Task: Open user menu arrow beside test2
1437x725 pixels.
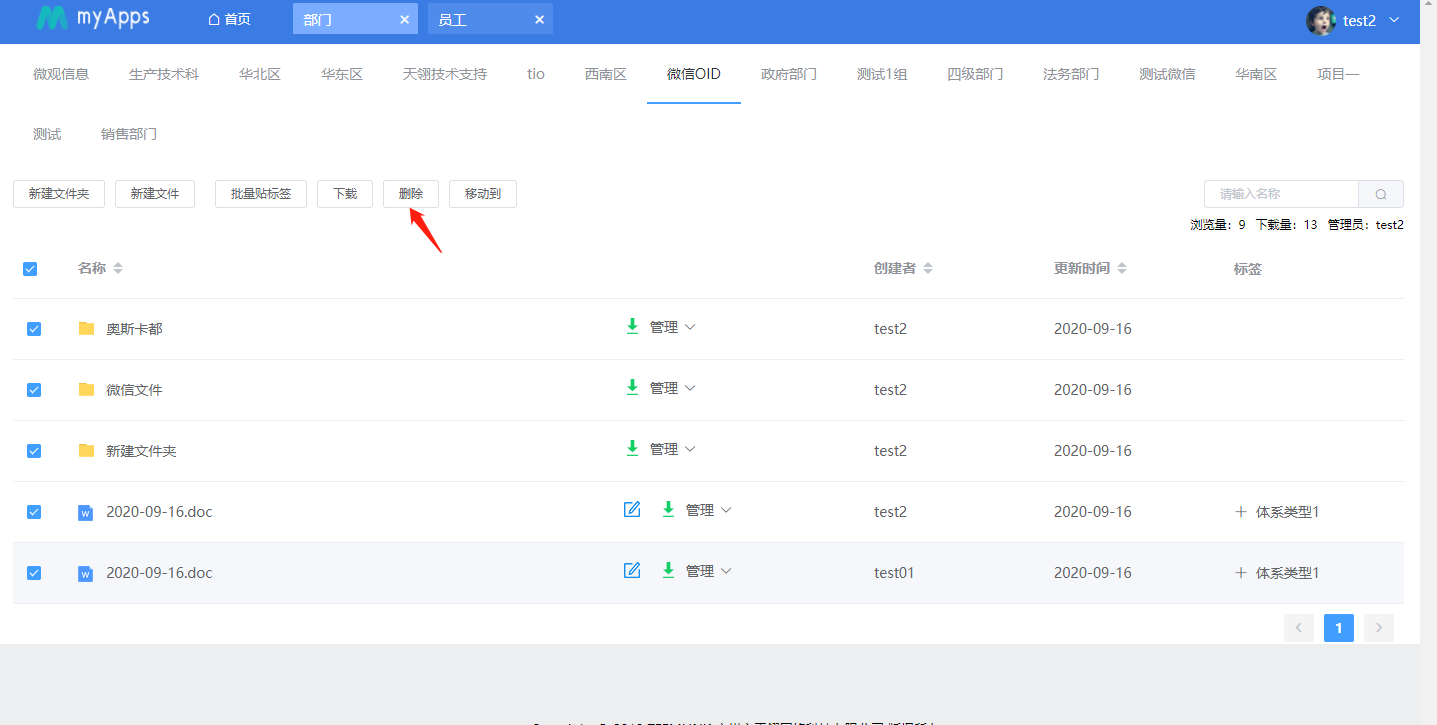Action: click(1394, 20)
